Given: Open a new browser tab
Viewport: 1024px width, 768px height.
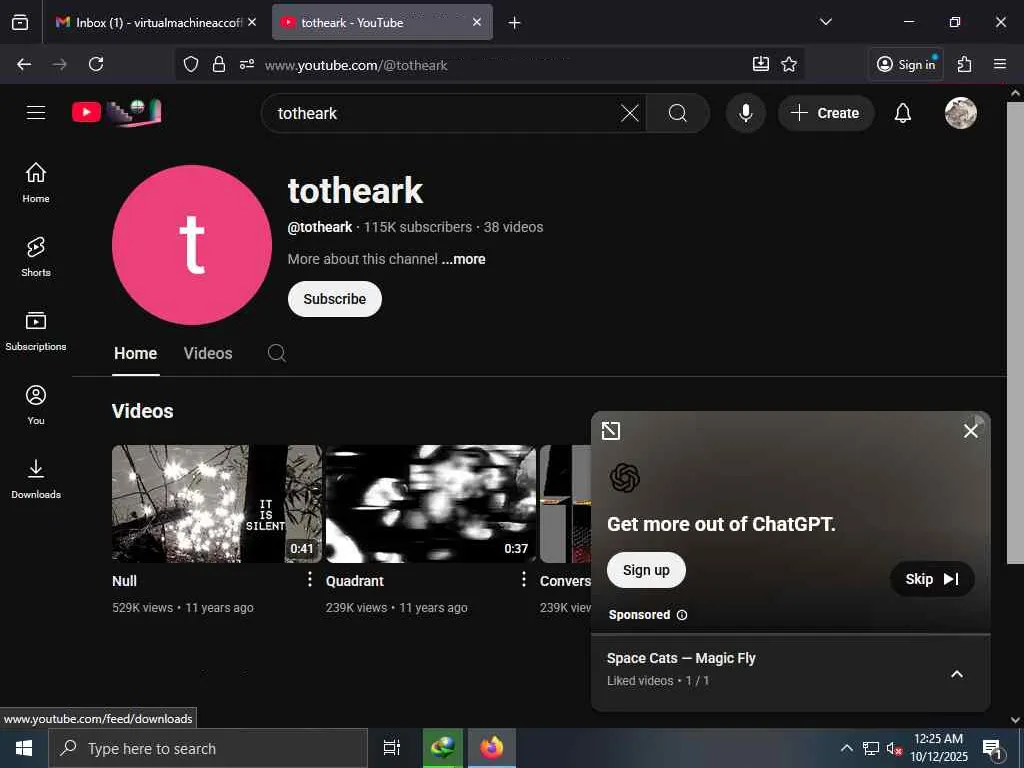Looking at the screenshot, I should point(514,22).
